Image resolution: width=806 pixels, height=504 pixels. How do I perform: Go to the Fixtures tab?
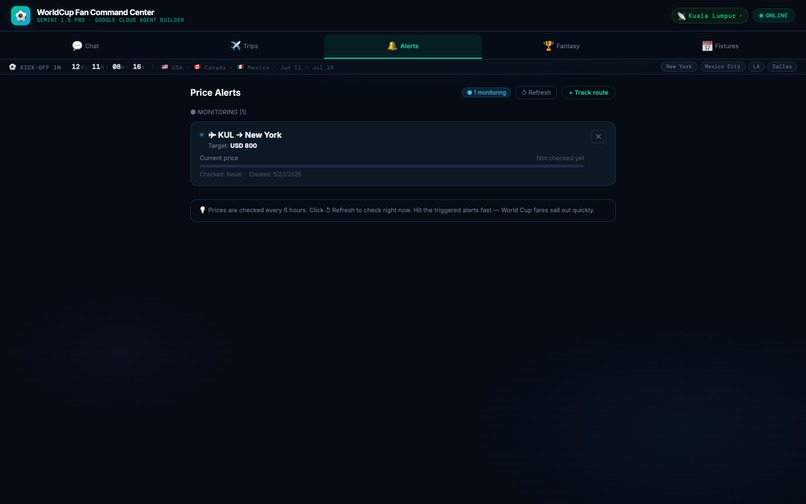tap(720, 46)
